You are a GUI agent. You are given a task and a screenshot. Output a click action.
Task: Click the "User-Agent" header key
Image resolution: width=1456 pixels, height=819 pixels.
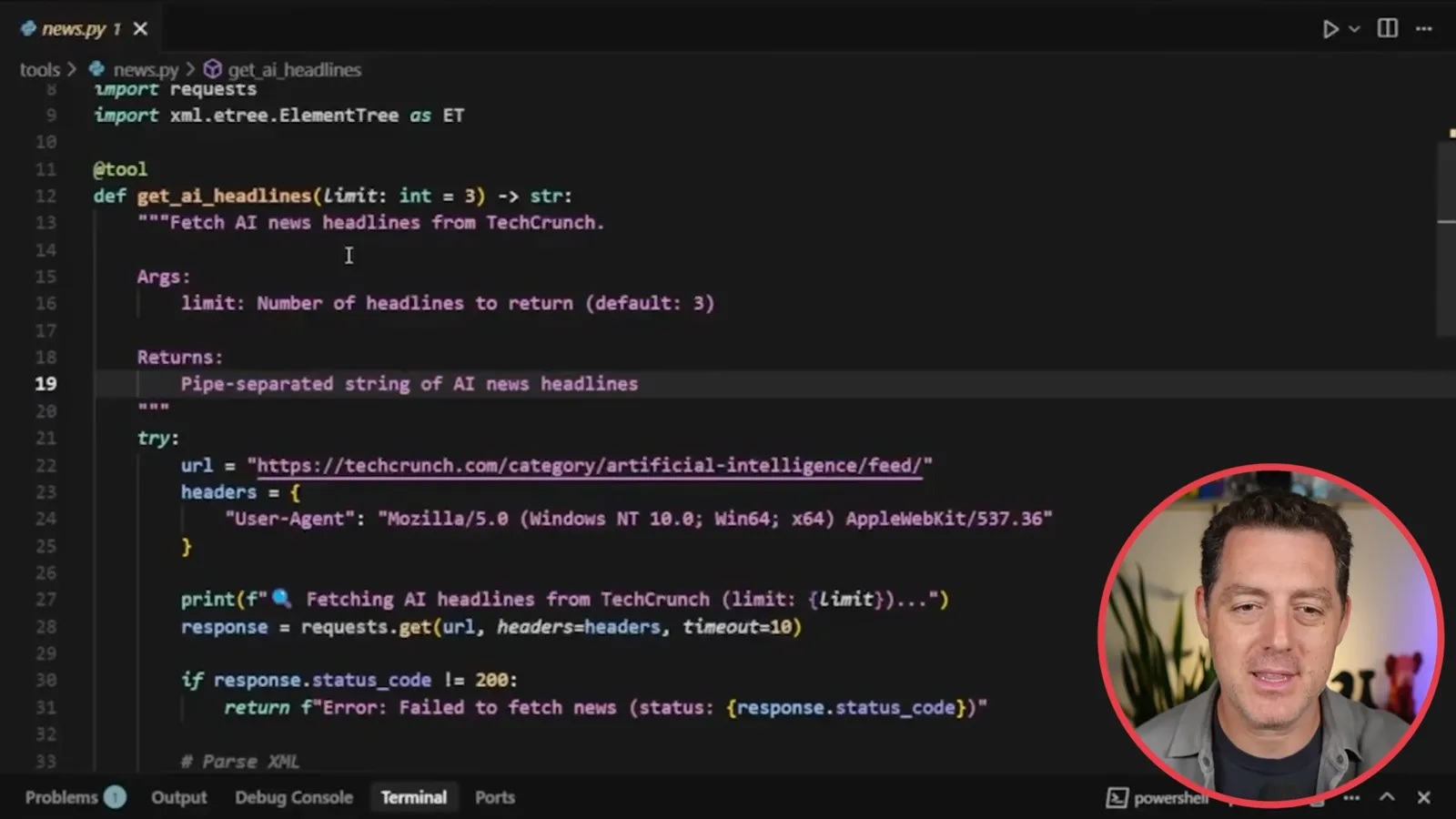point(289,519)
